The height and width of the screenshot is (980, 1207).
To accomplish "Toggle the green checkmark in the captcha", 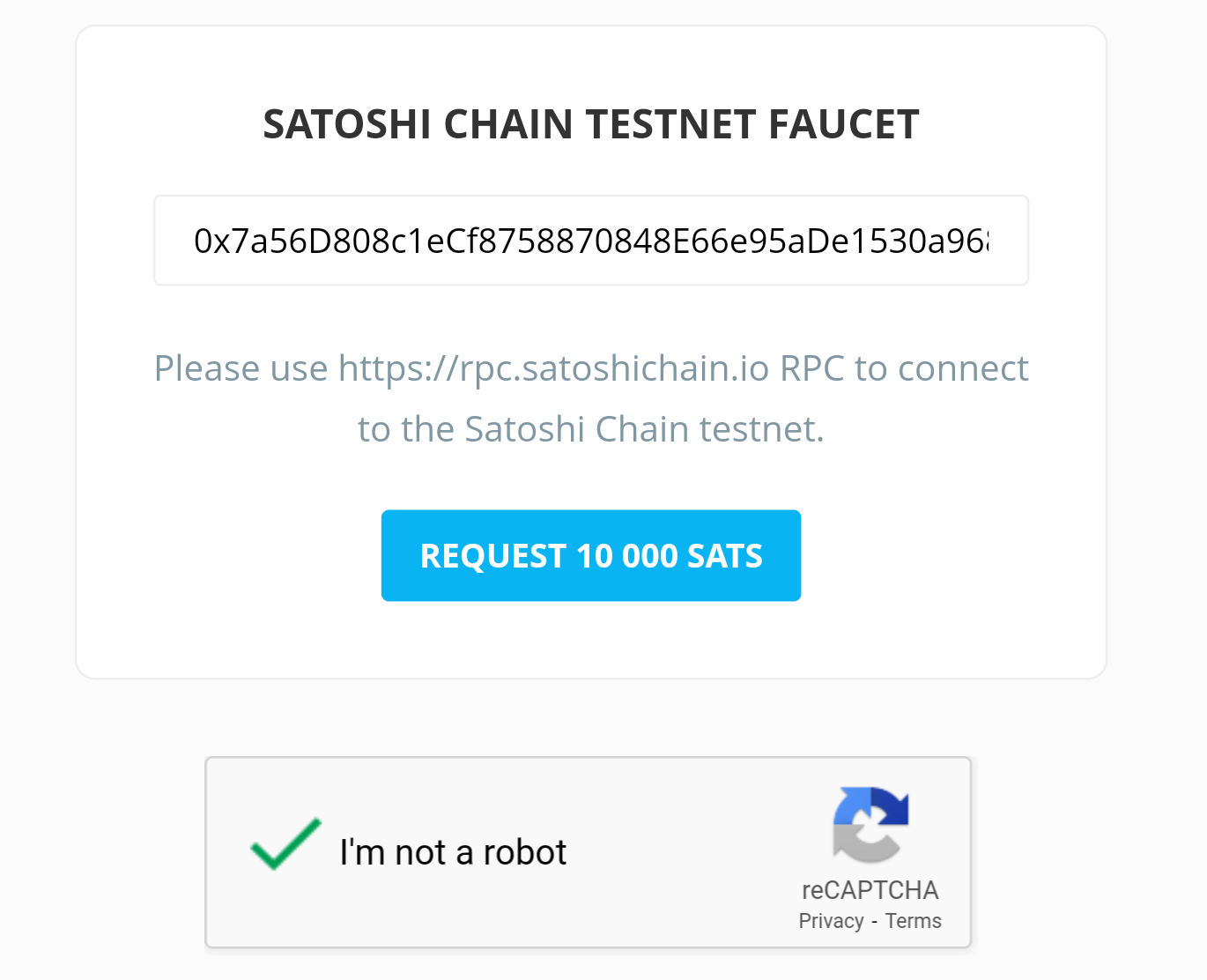I will pyautogui.click(x=285, y=844).
